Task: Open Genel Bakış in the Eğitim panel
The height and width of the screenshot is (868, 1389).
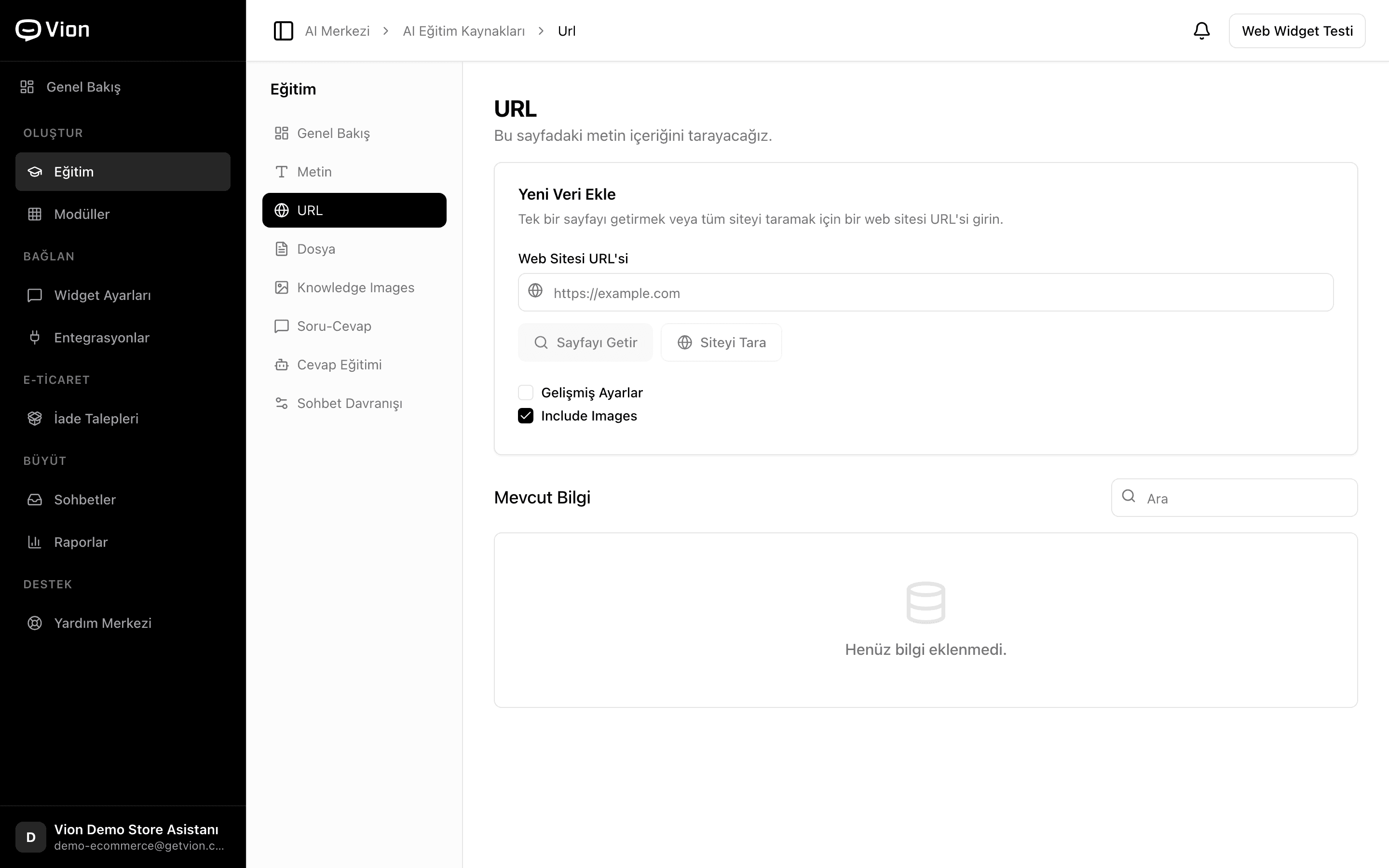Action: [354, 133]
